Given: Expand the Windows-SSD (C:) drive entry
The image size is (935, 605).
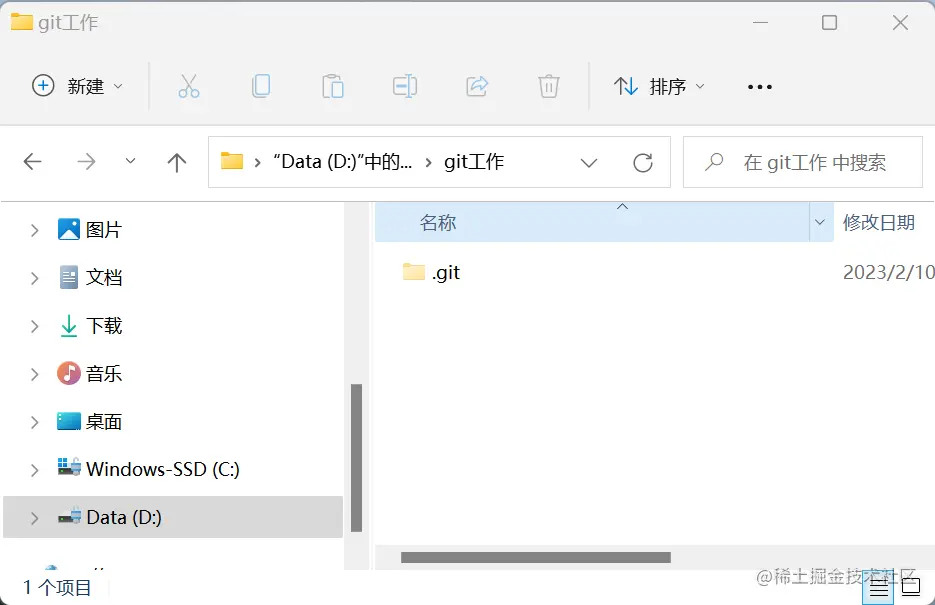Looking at the screenshot, I should [33, 469].
